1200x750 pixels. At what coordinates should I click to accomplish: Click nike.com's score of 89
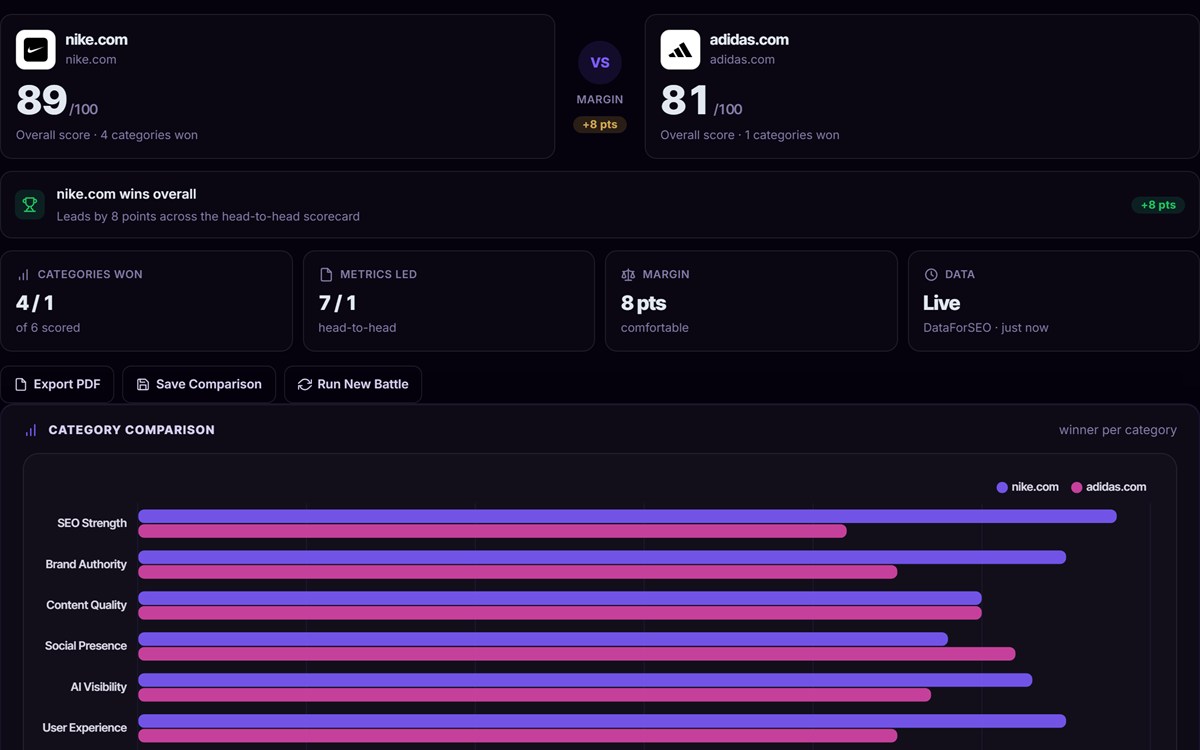coord(41,101)
